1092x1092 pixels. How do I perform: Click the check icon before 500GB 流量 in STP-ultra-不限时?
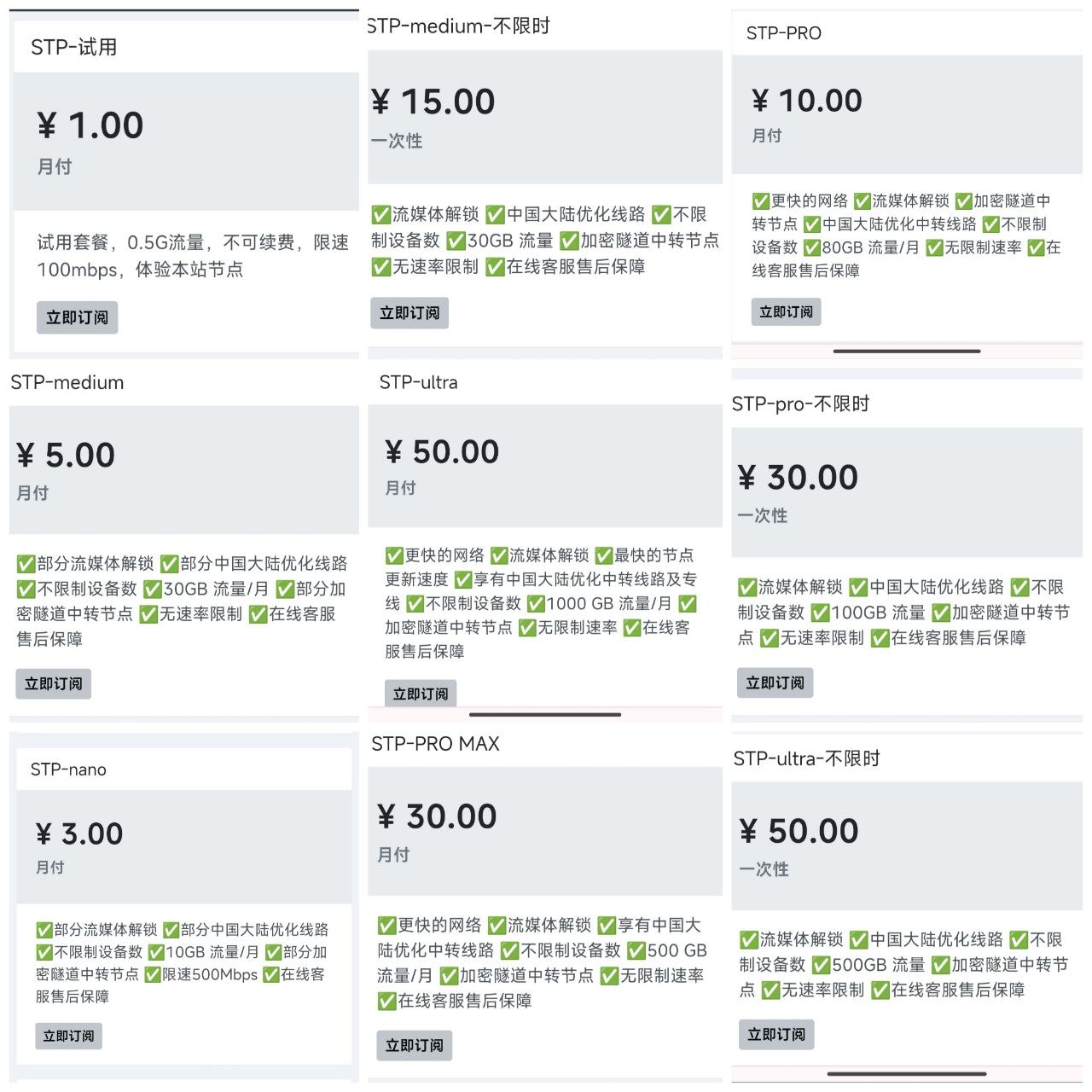coord(821,966)
